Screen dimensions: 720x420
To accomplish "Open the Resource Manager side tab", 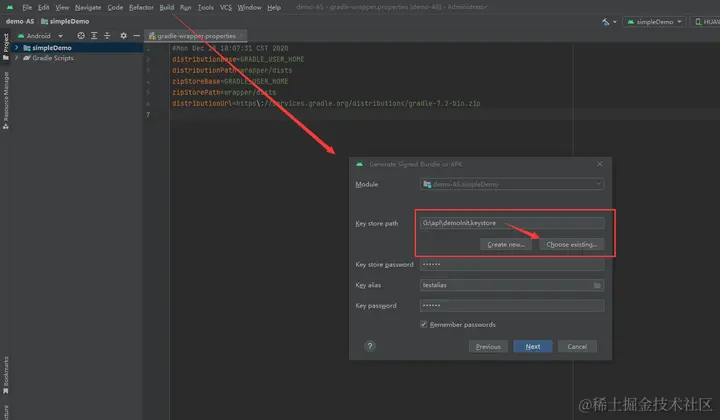I will [x=6, y=101].
